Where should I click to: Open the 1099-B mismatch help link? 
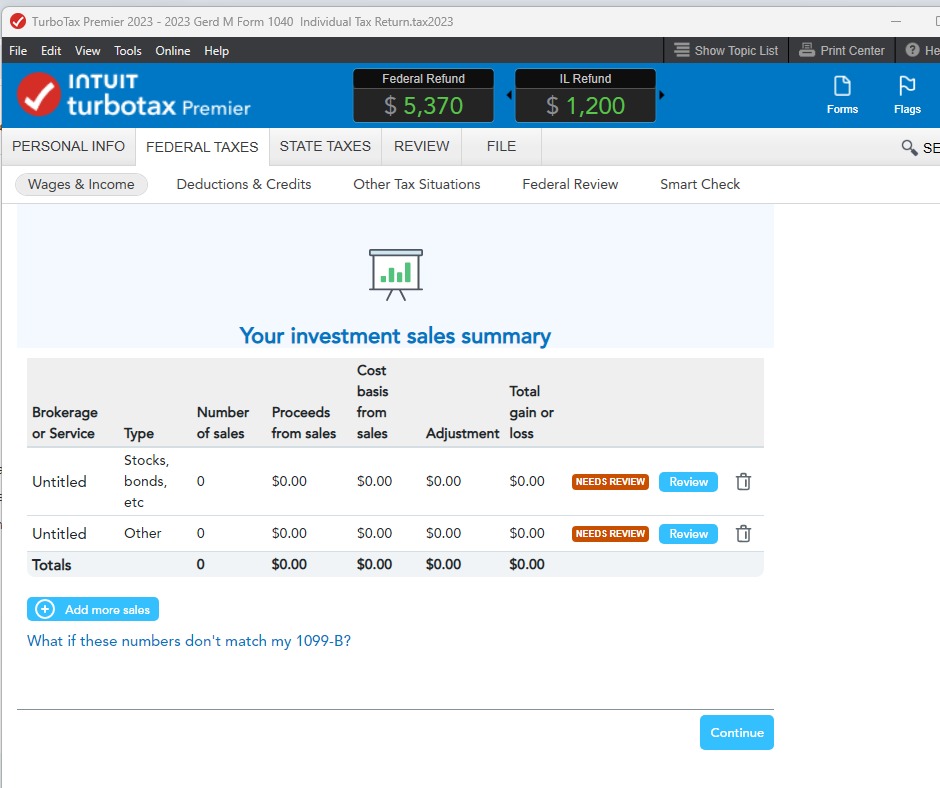pyautogui.click(x=189, y=641)
